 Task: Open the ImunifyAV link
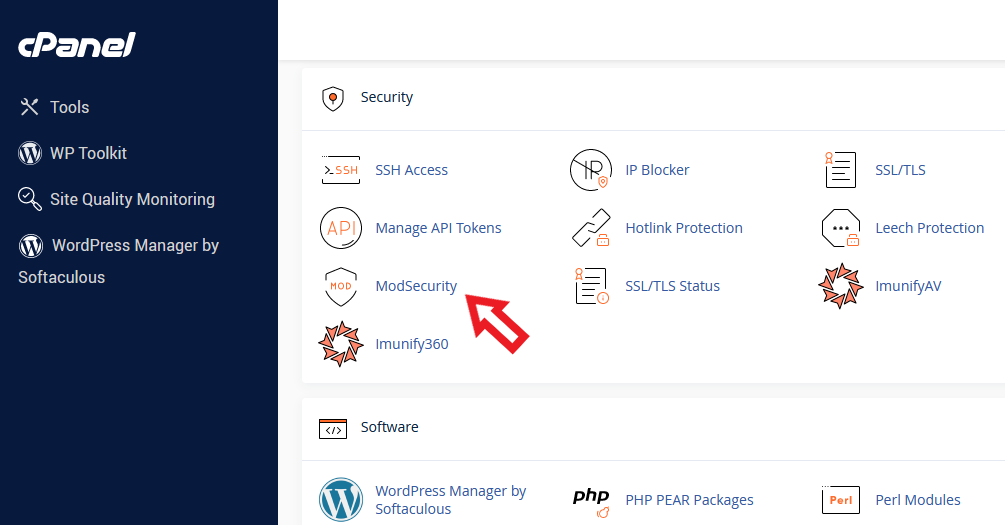pyautogui.click(x=908, y=287)
